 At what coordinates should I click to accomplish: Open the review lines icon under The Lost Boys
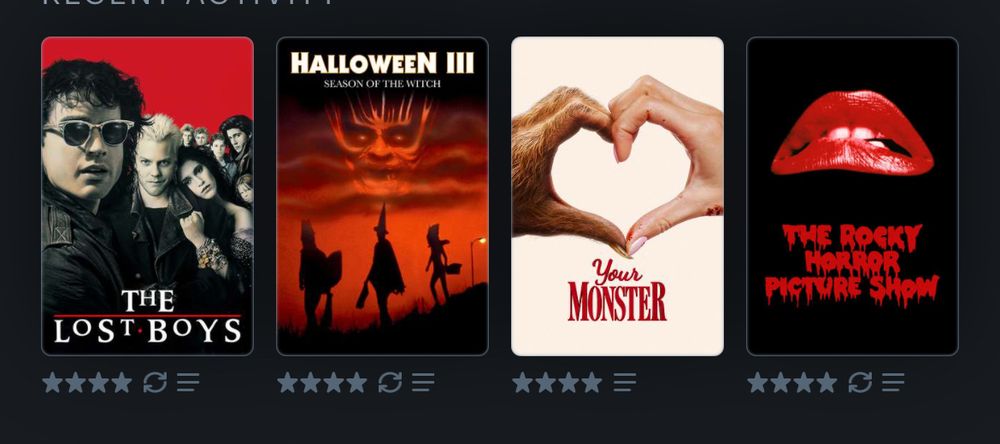point(188,383)
